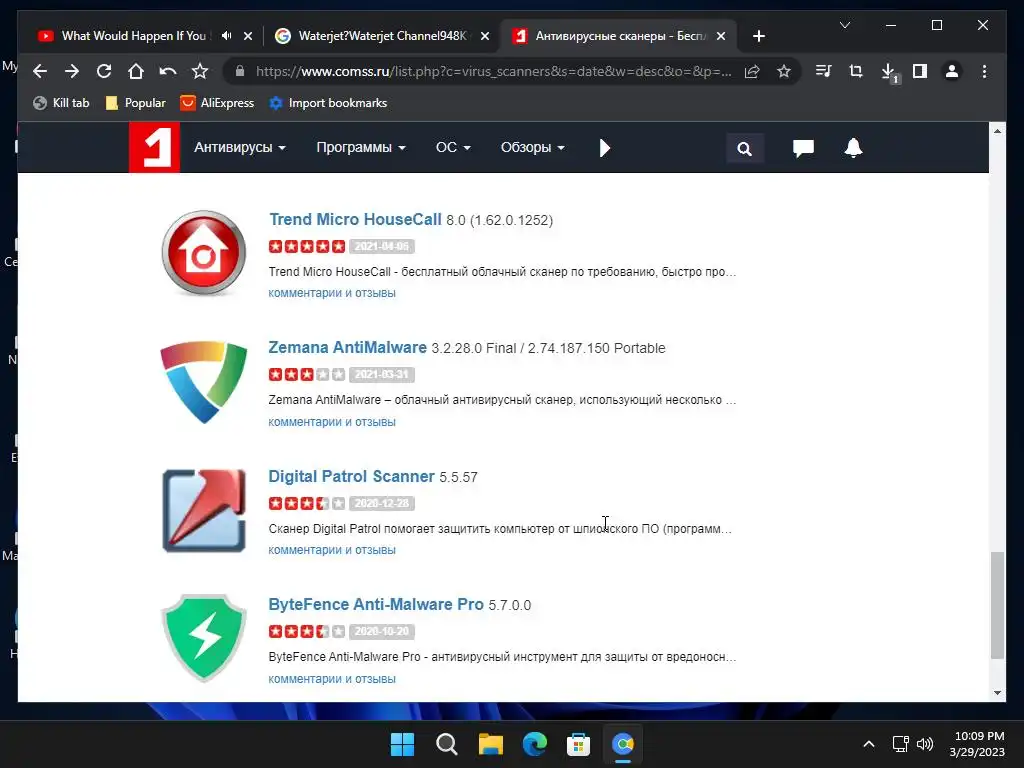The image size is (1024, 768).
Task: Open comments link under Trend Micro HouseCall
Action: [x=332, y=293]
